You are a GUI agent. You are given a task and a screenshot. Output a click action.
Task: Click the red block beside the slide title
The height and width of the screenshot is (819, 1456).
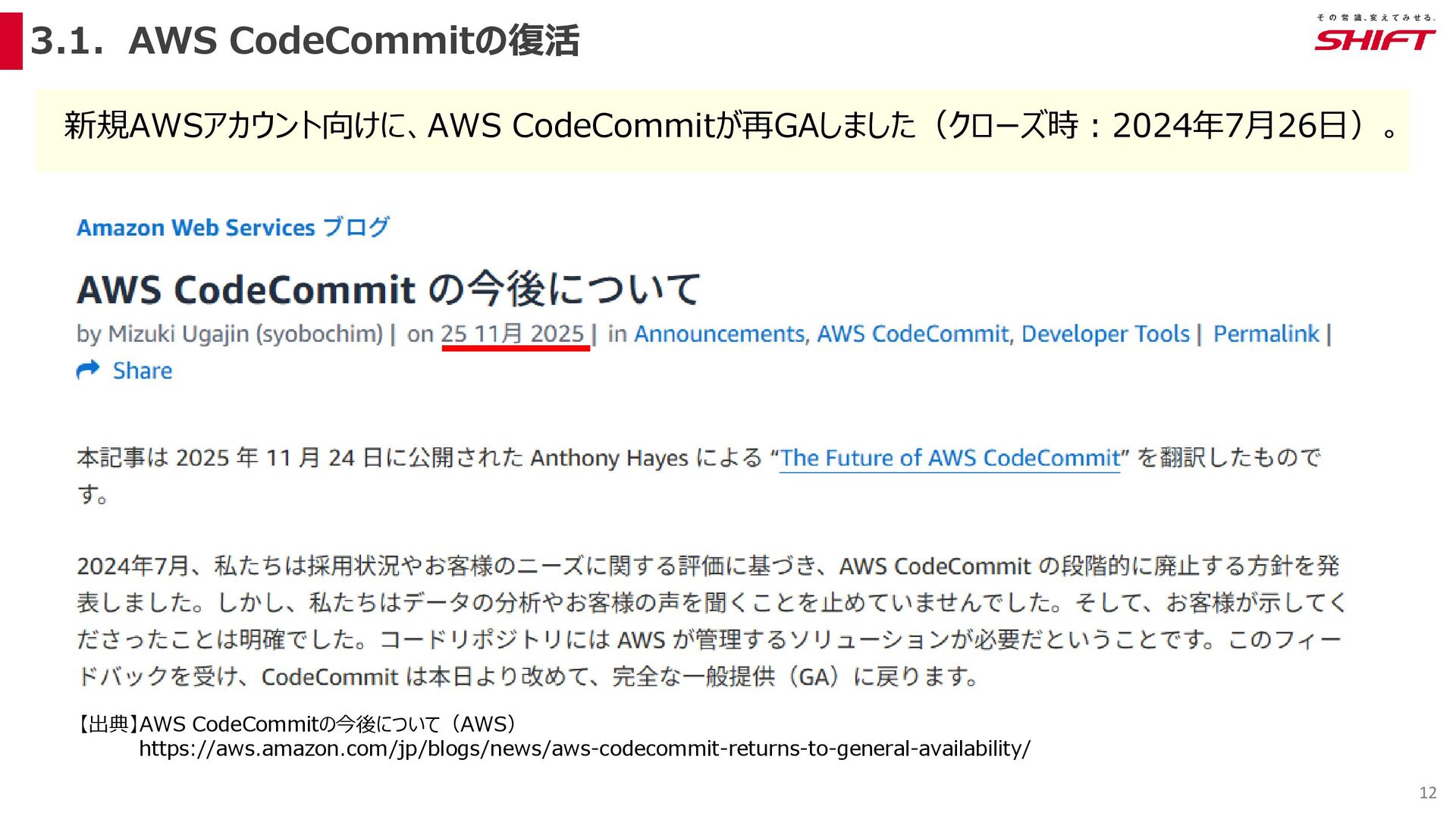[11, 41]
